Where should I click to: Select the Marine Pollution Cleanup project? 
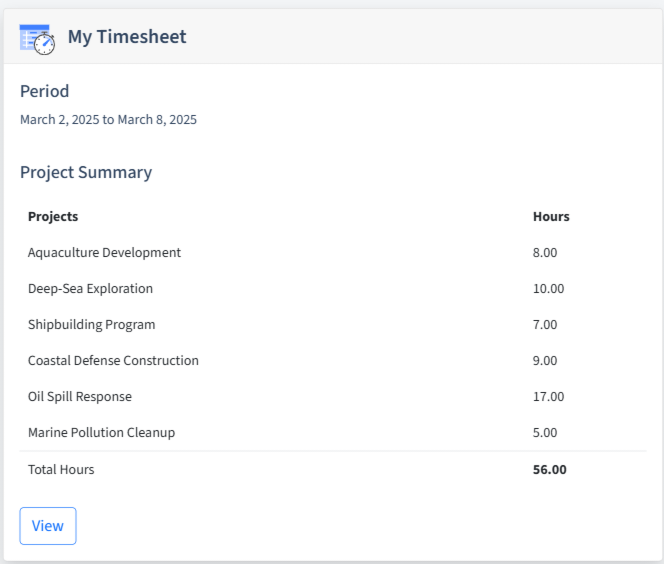(101, 432)
